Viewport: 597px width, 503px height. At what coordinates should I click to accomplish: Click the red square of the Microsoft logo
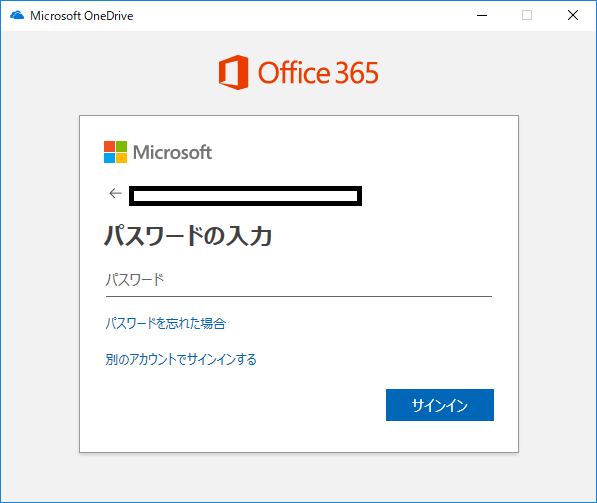(109, 146)
